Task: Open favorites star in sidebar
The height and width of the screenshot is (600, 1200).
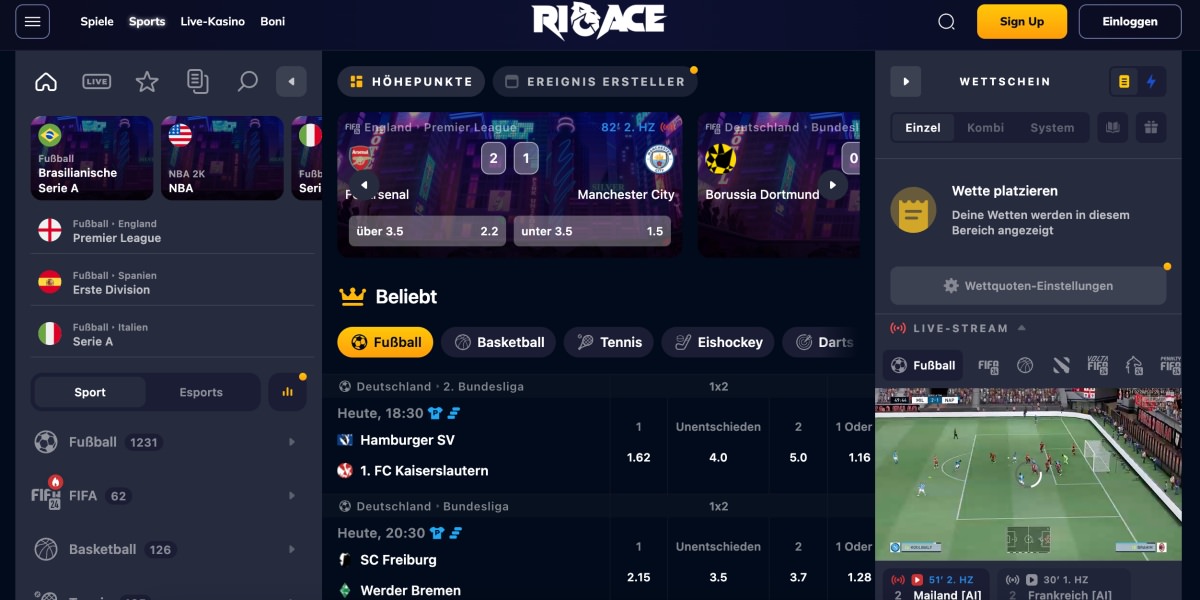Action: pos(147,82)
